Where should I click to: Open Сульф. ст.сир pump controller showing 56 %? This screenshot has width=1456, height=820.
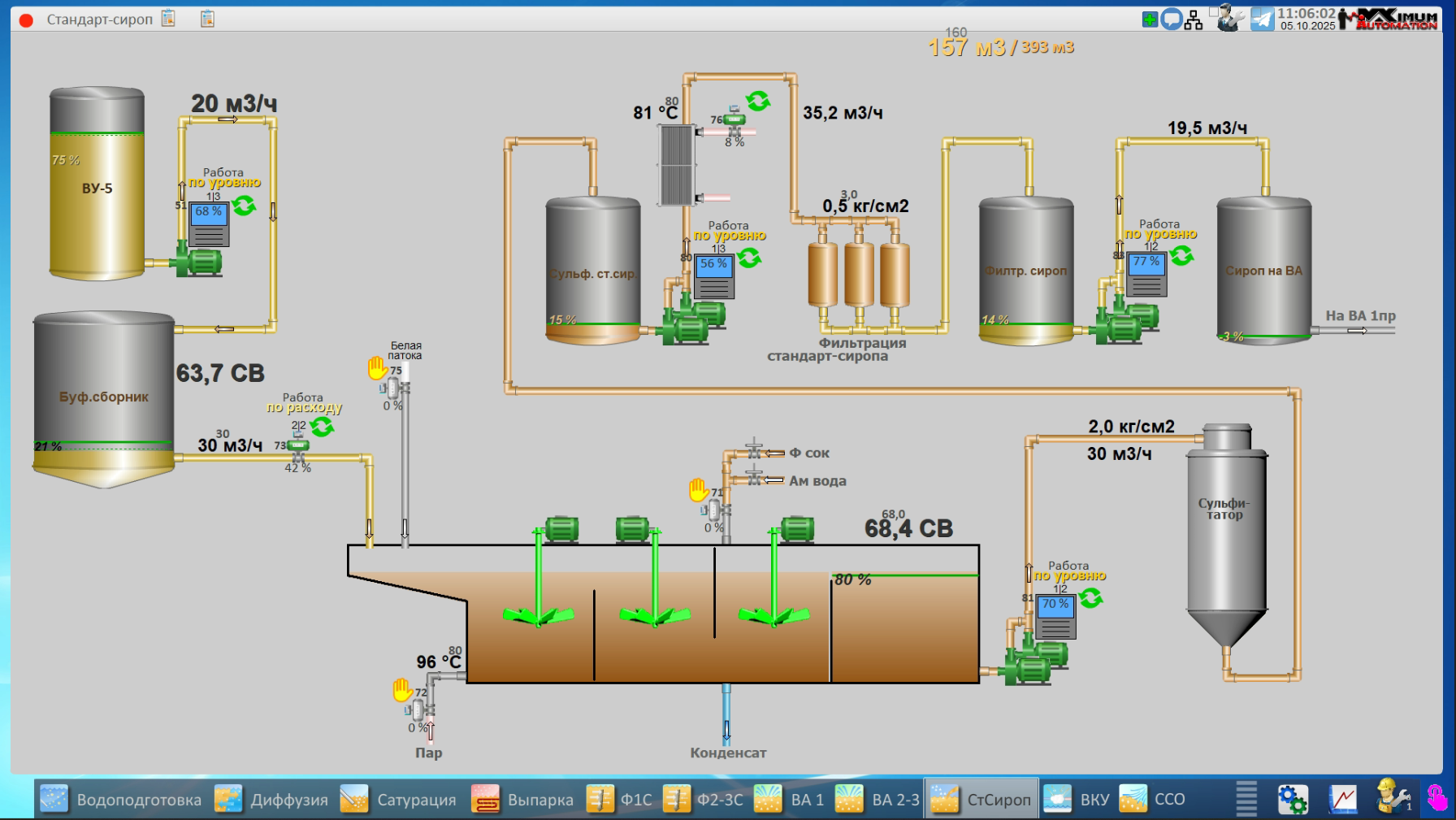click(x=714, y=277)
